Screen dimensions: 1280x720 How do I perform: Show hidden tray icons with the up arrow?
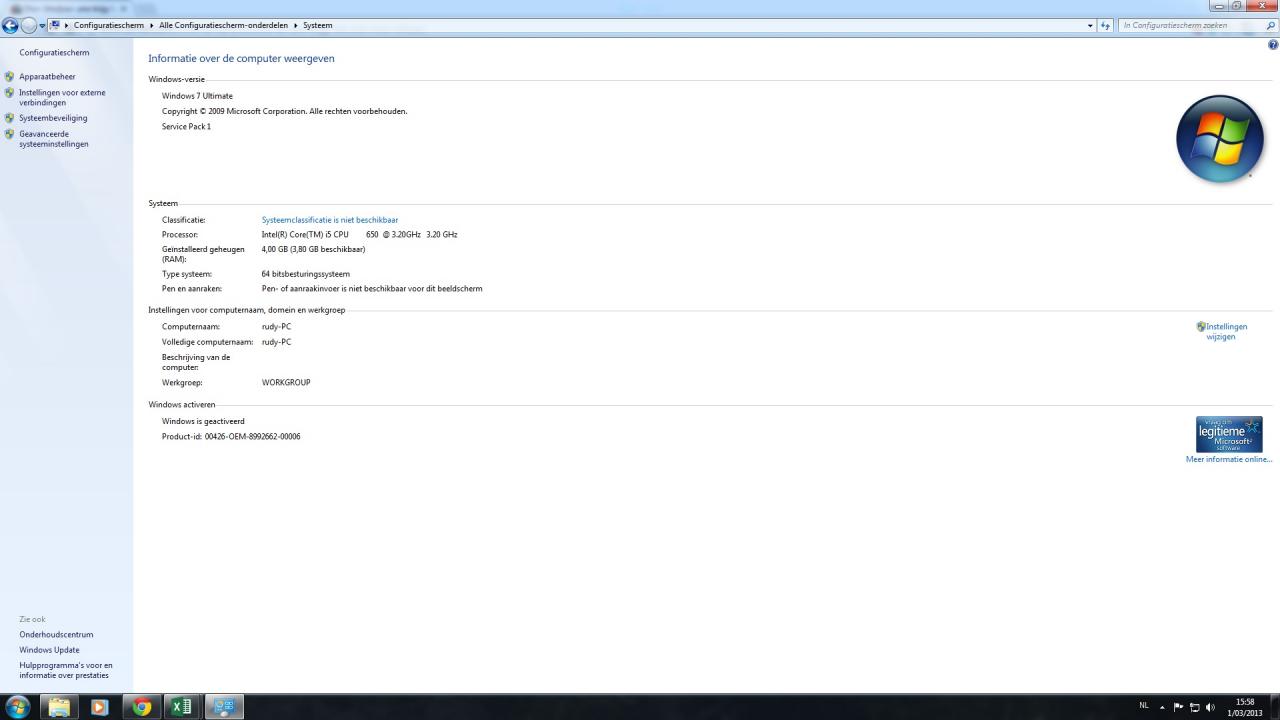1162,707
